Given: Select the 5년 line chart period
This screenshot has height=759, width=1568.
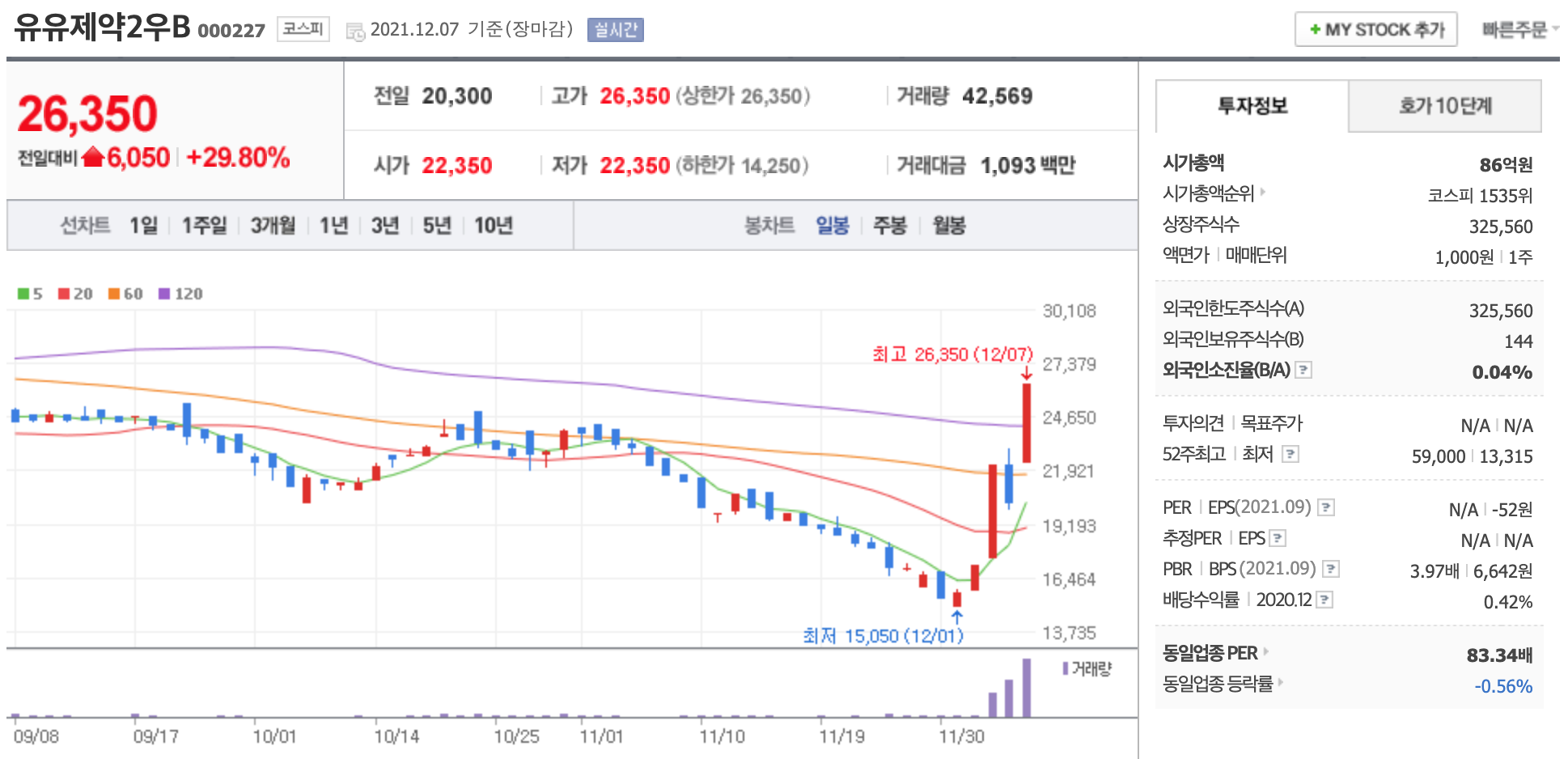Looking at the screenshot, I should (x=437, y=225).
